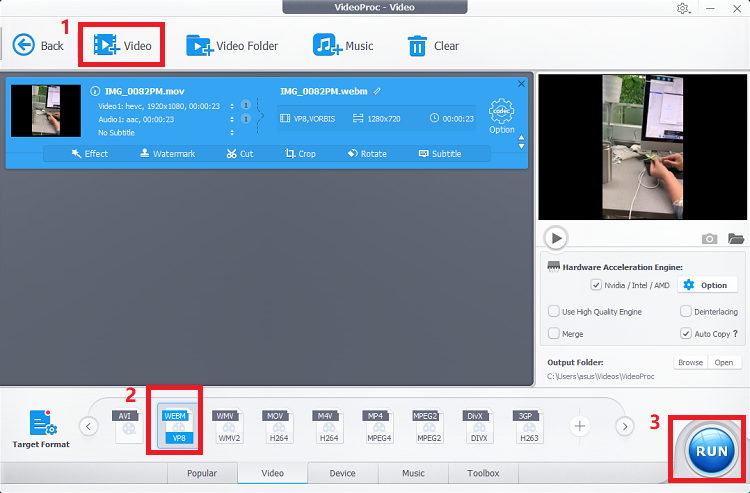Remove IMG_0082PM.mov from the list
This screenshot has height=493, width=750.
pyautogui.click(x=521, y=84)
